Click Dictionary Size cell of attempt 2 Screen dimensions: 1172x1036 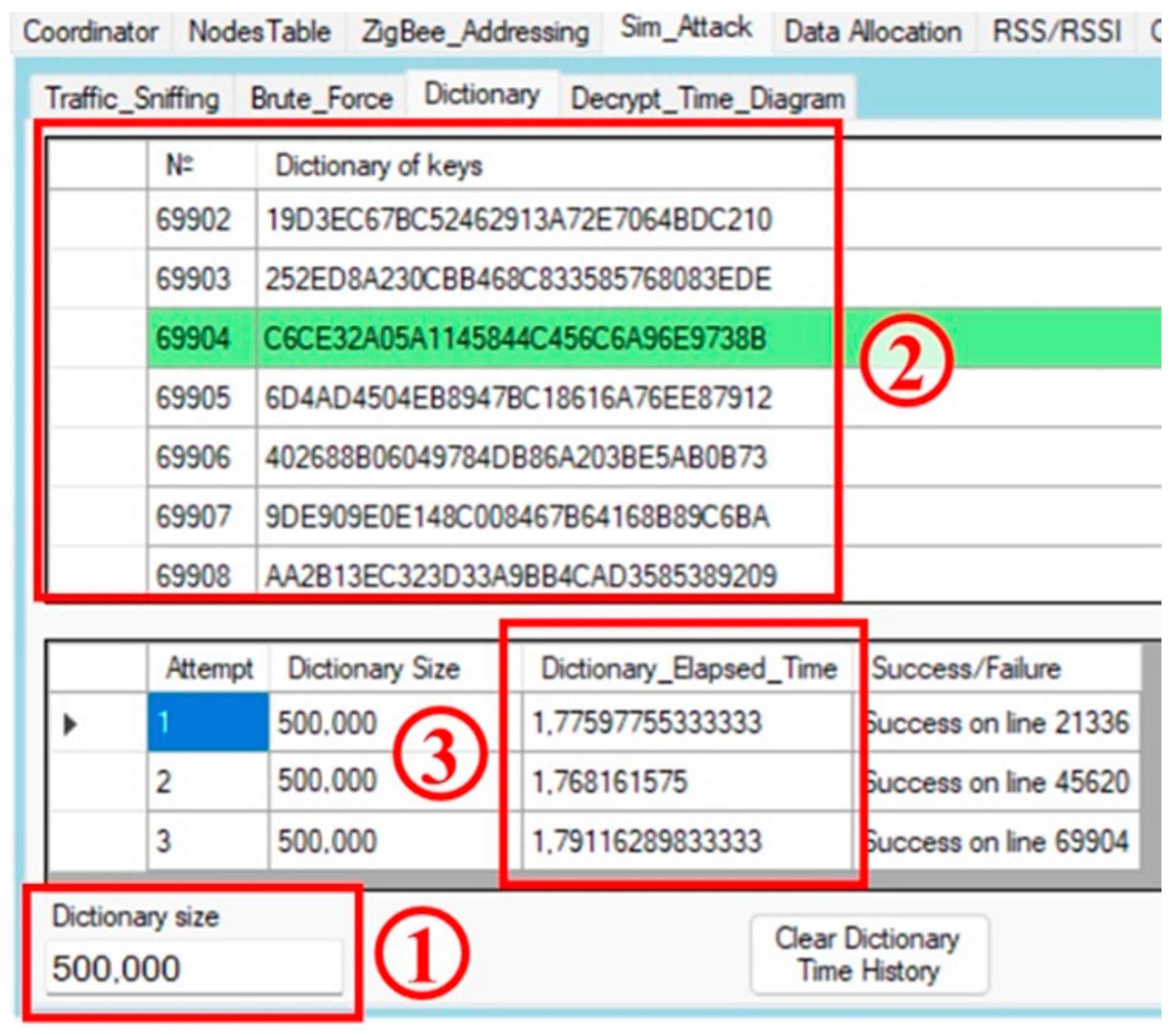point(395,782)
